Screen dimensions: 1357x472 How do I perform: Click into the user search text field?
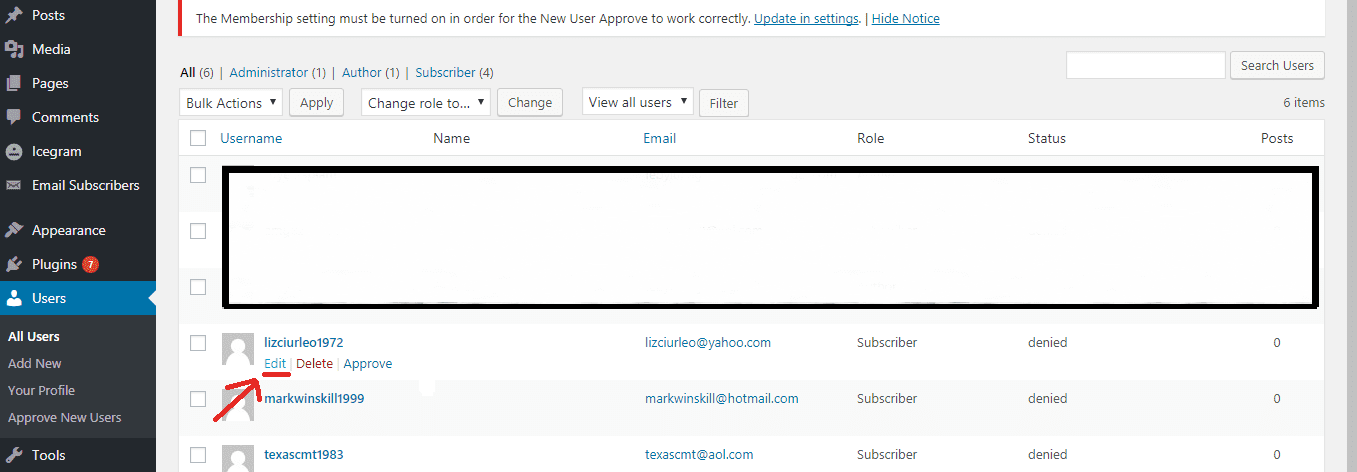1145,66
